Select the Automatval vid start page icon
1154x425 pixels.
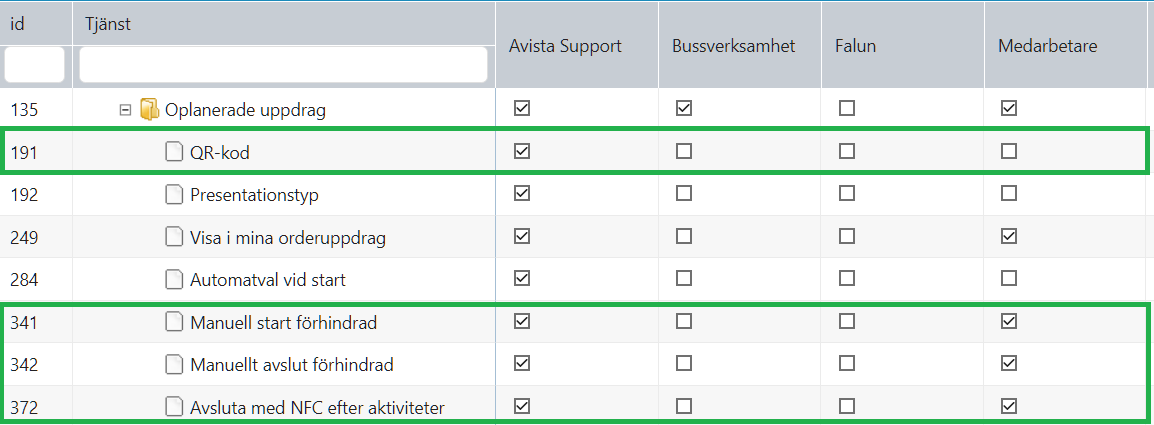(174, 280)
